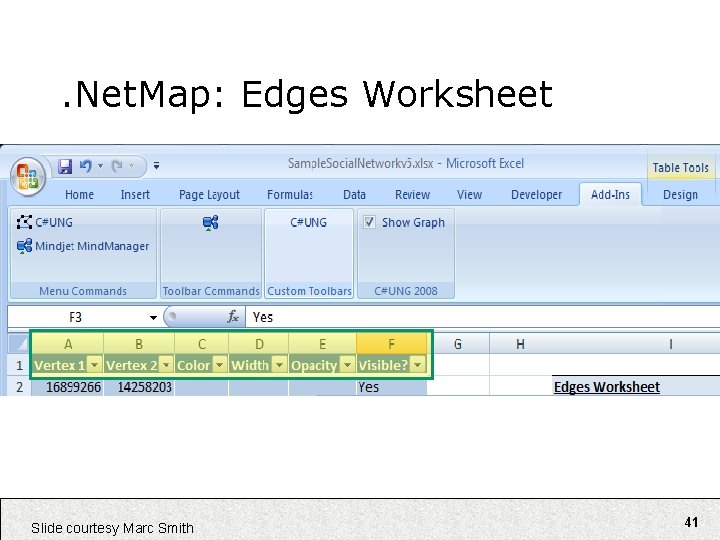Select the Data tab
720x540 pixels.
354,195
